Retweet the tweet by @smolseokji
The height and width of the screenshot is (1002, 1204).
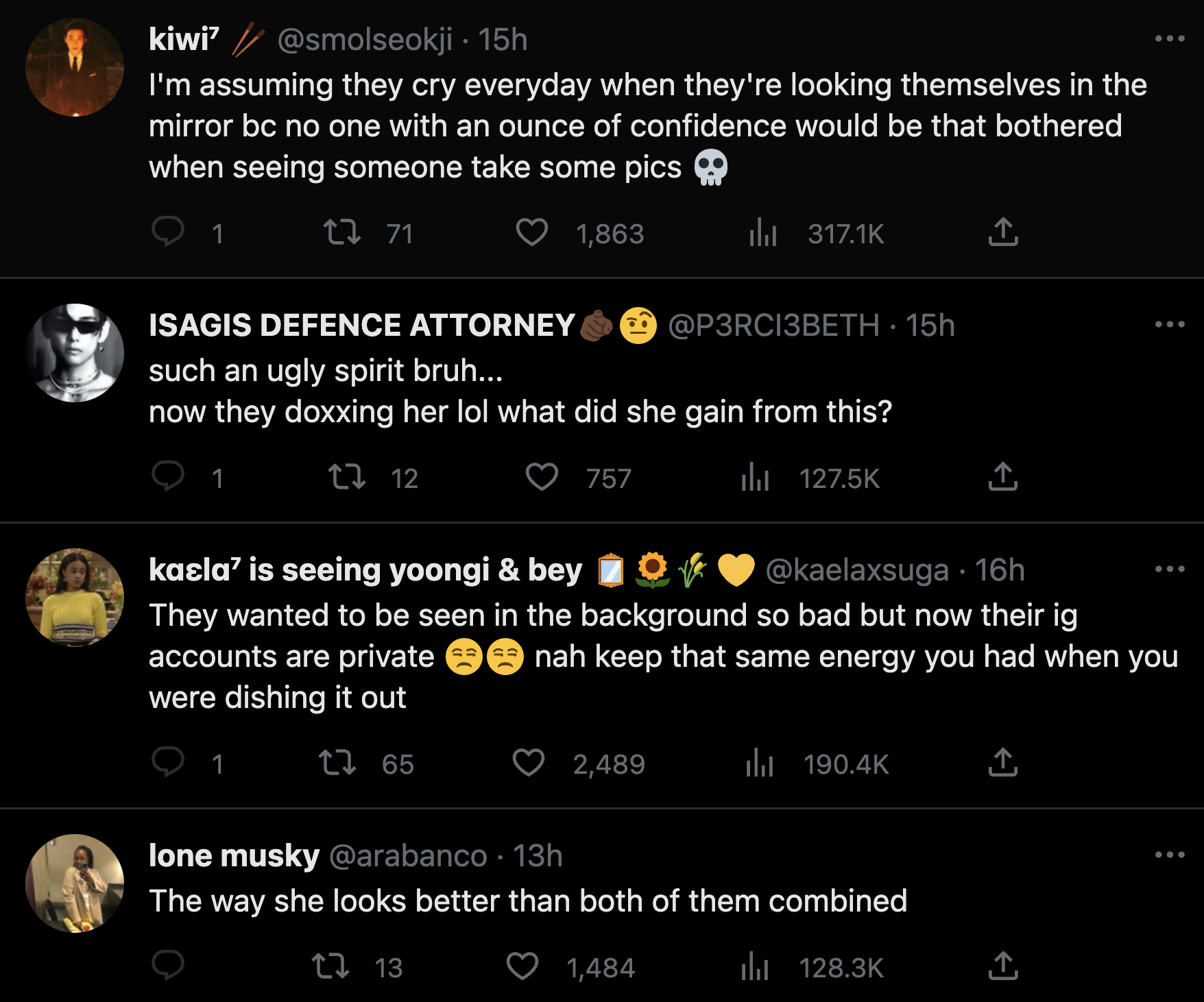[x=342, y=232]
